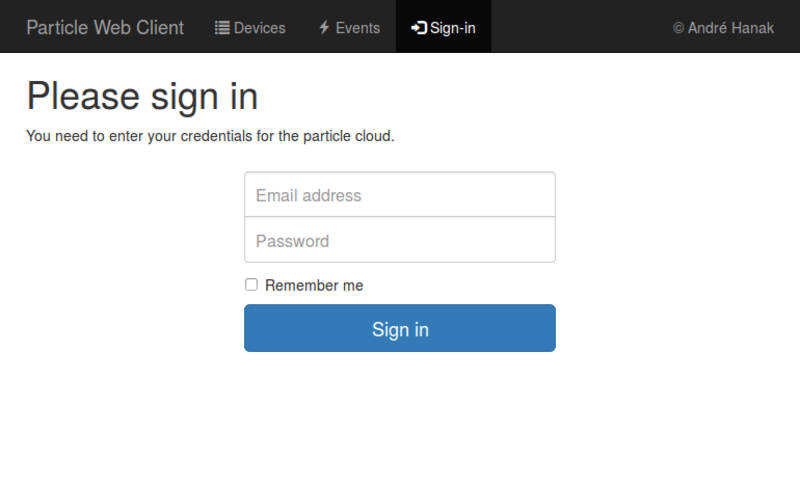
Task: Click the arrow icon beside Sign-in
Action: click(x=419, y=28)
